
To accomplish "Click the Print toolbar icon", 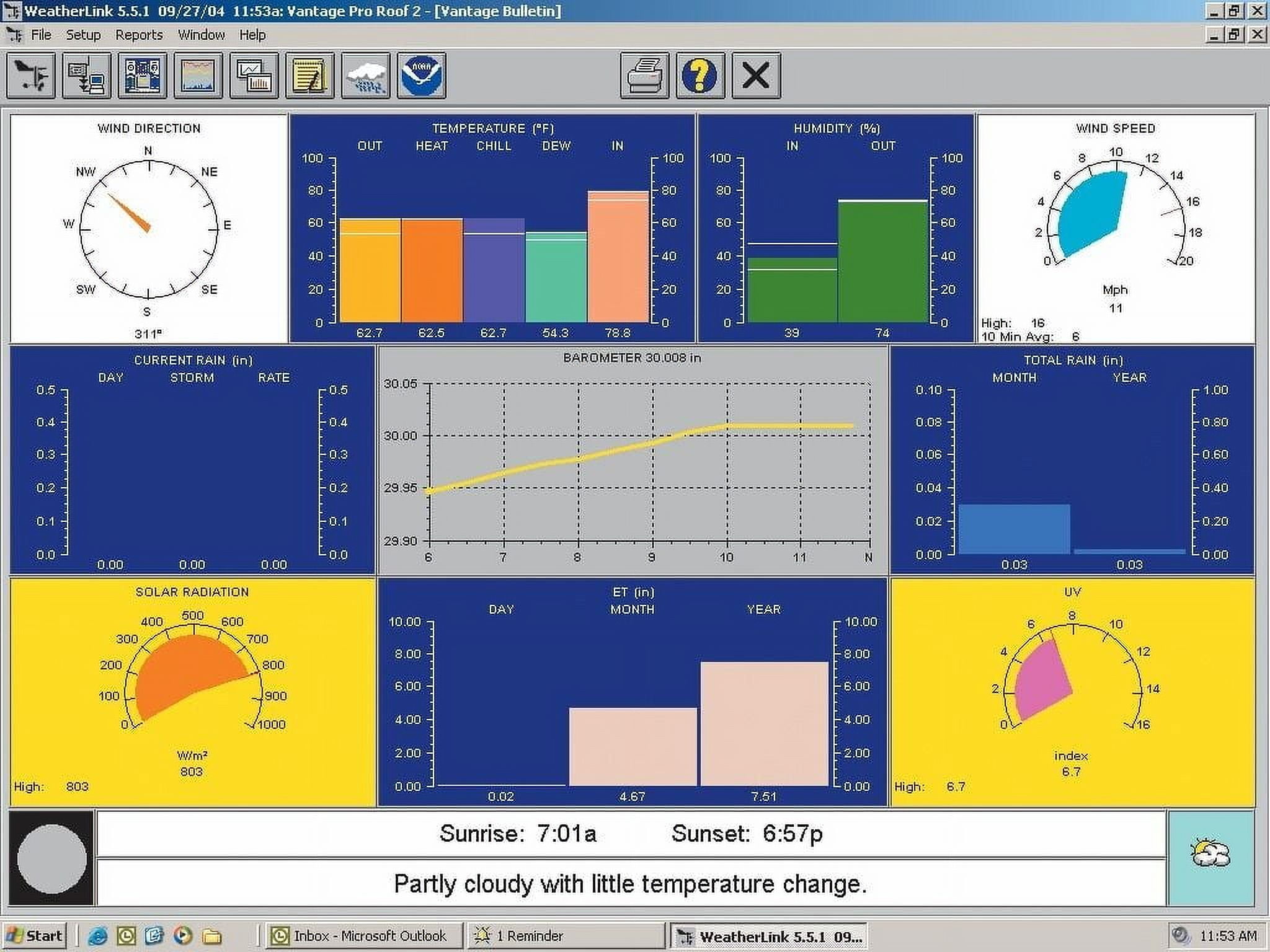I will 645,76.
